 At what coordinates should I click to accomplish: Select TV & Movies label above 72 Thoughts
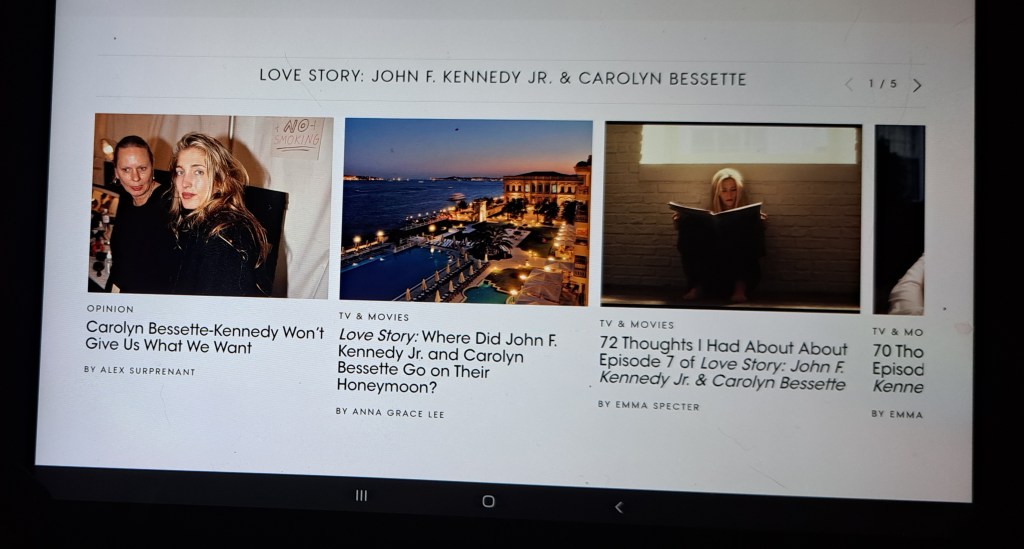637,324
